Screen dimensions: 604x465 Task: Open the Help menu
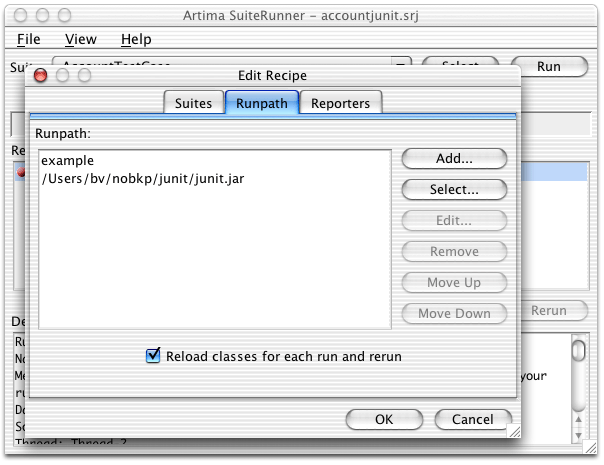click(x=136, y=39)
